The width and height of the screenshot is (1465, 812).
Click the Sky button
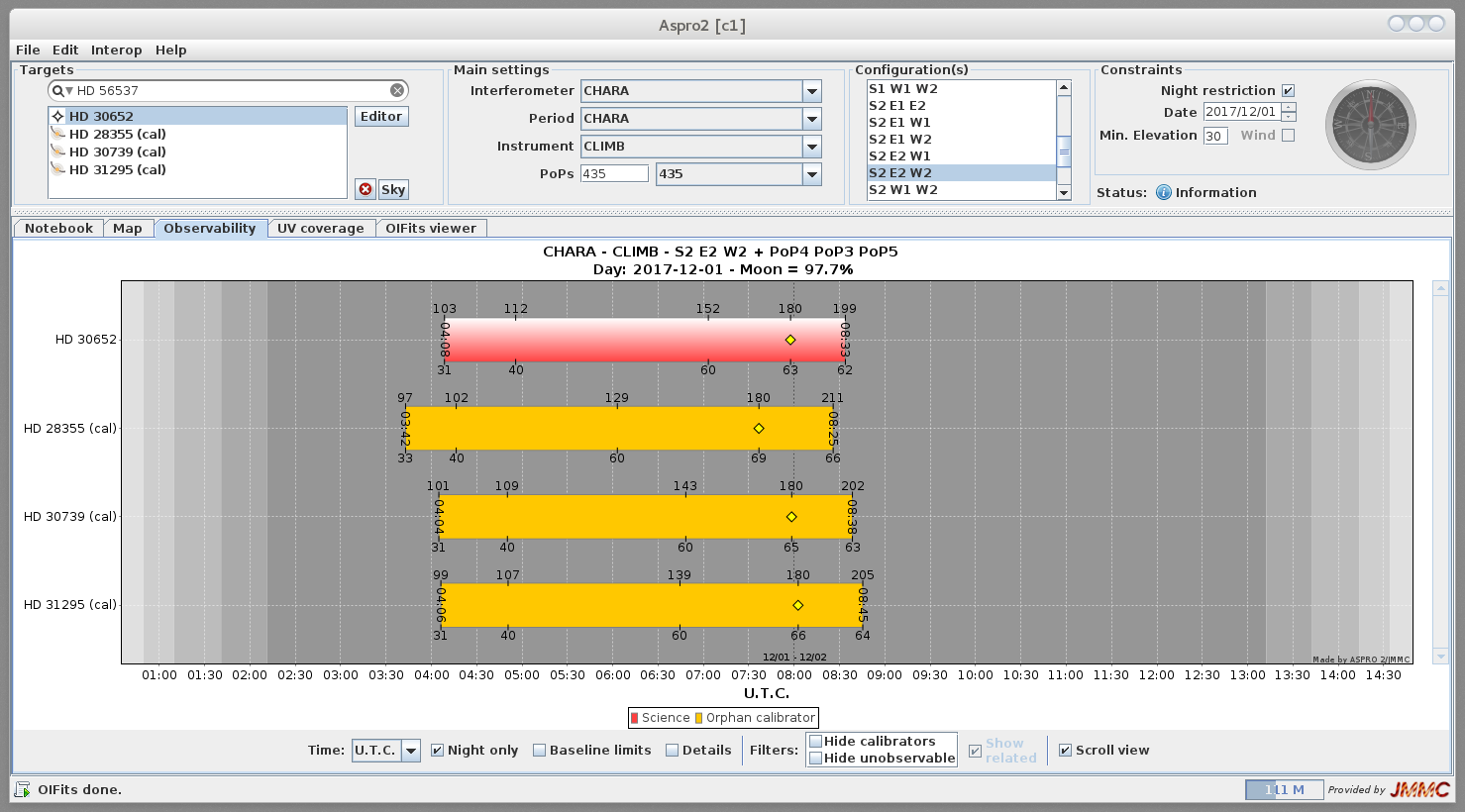(x=393, y=189)
